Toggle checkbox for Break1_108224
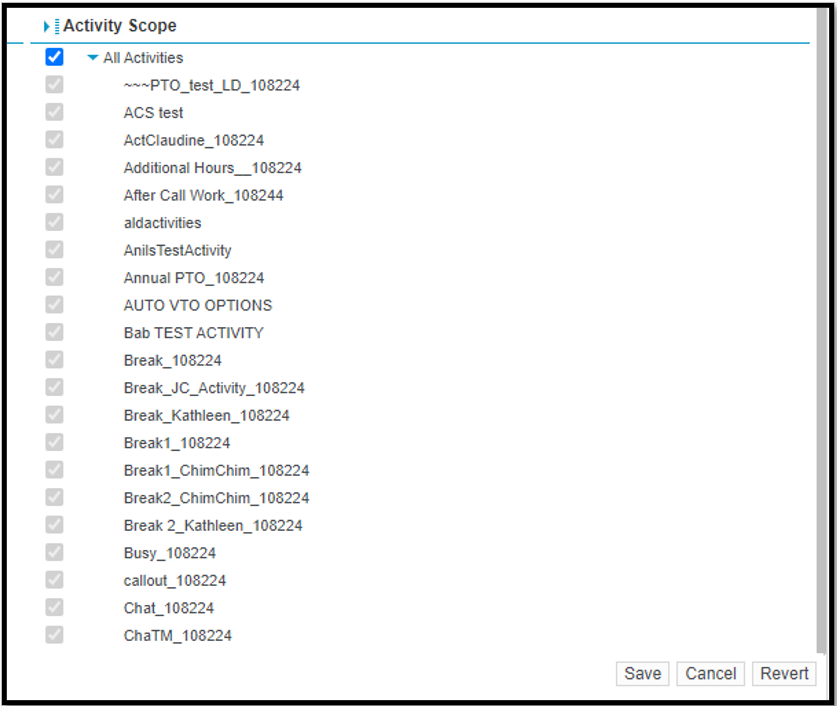Viewport: 837px width, 706px height. click(x=54, y=442)
